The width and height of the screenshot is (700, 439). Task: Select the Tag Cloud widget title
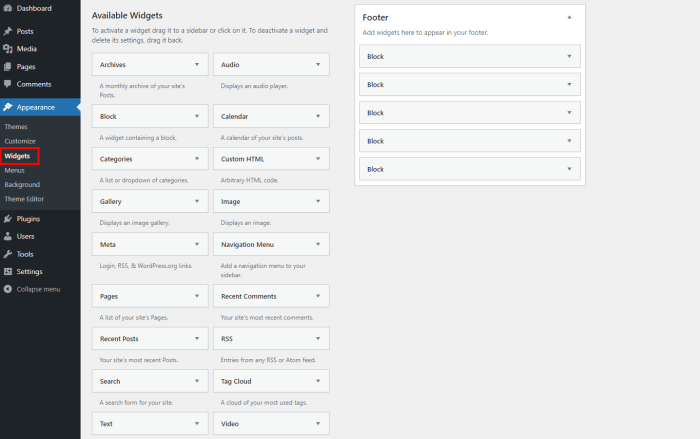(x=236, y=381)
